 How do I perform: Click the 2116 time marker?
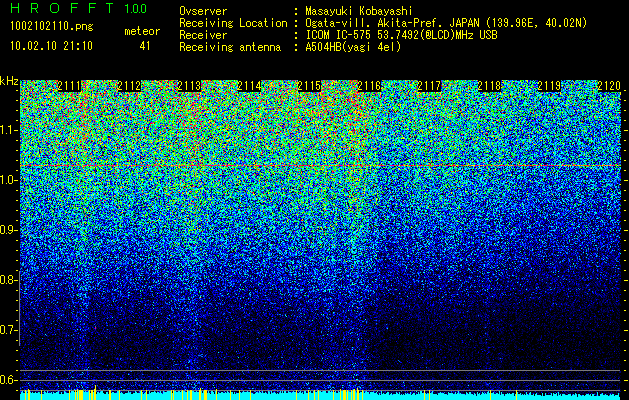coord(369,86)
